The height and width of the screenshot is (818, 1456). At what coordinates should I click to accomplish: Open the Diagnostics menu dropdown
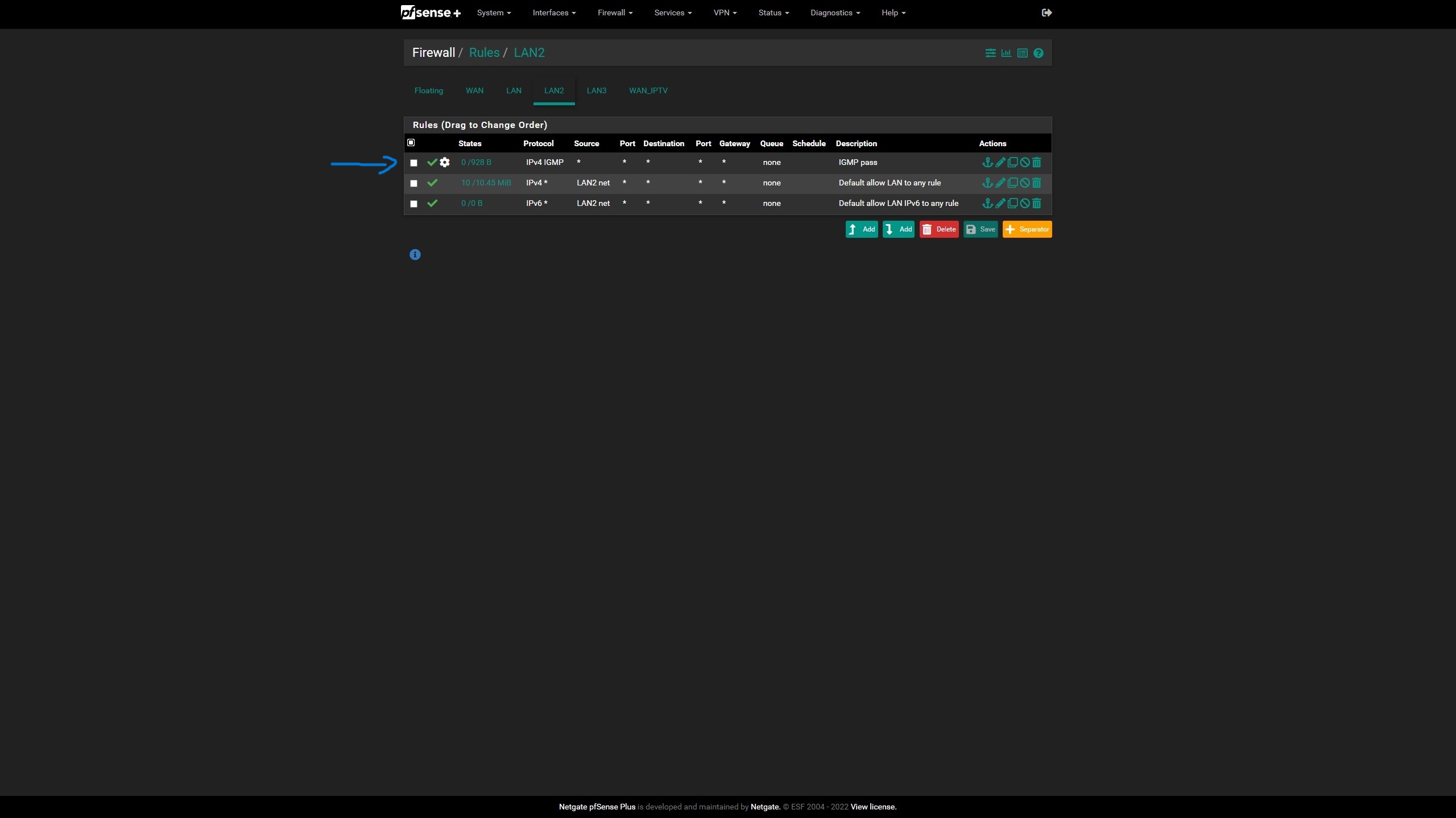coord(835,13)
